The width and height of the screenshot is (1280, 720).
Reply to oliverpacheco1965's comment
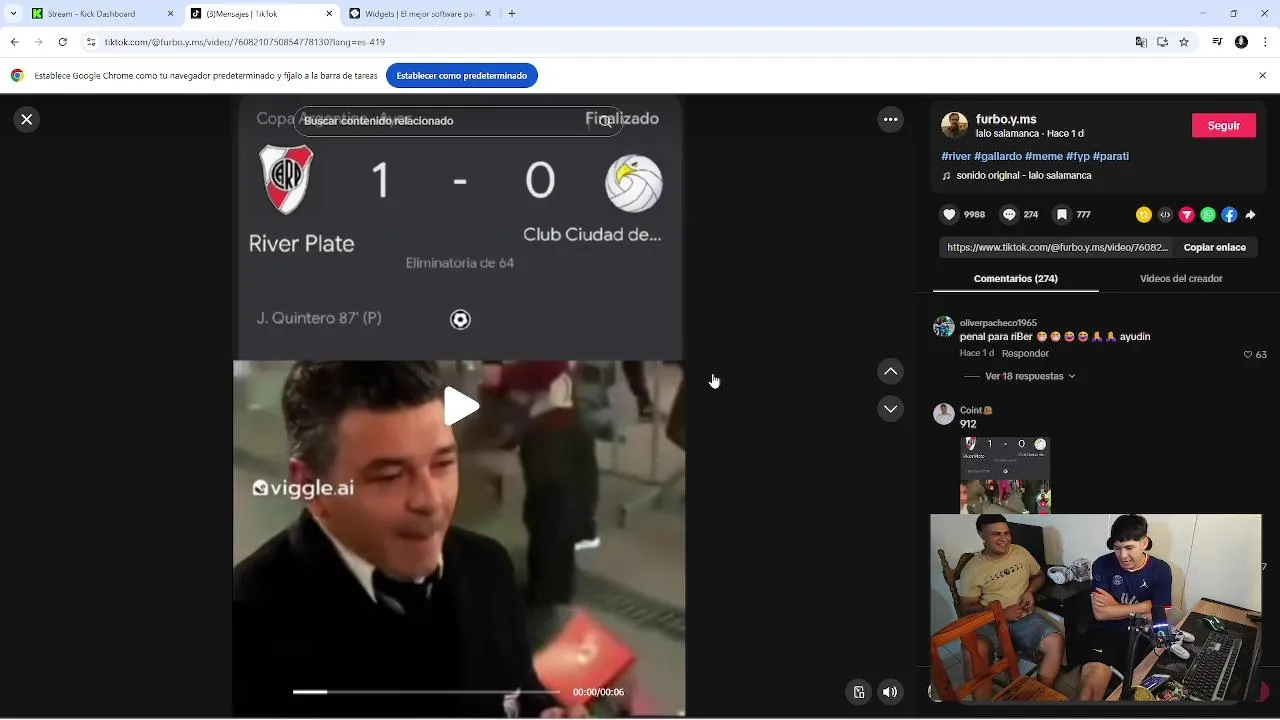(x=1025, y=353)
